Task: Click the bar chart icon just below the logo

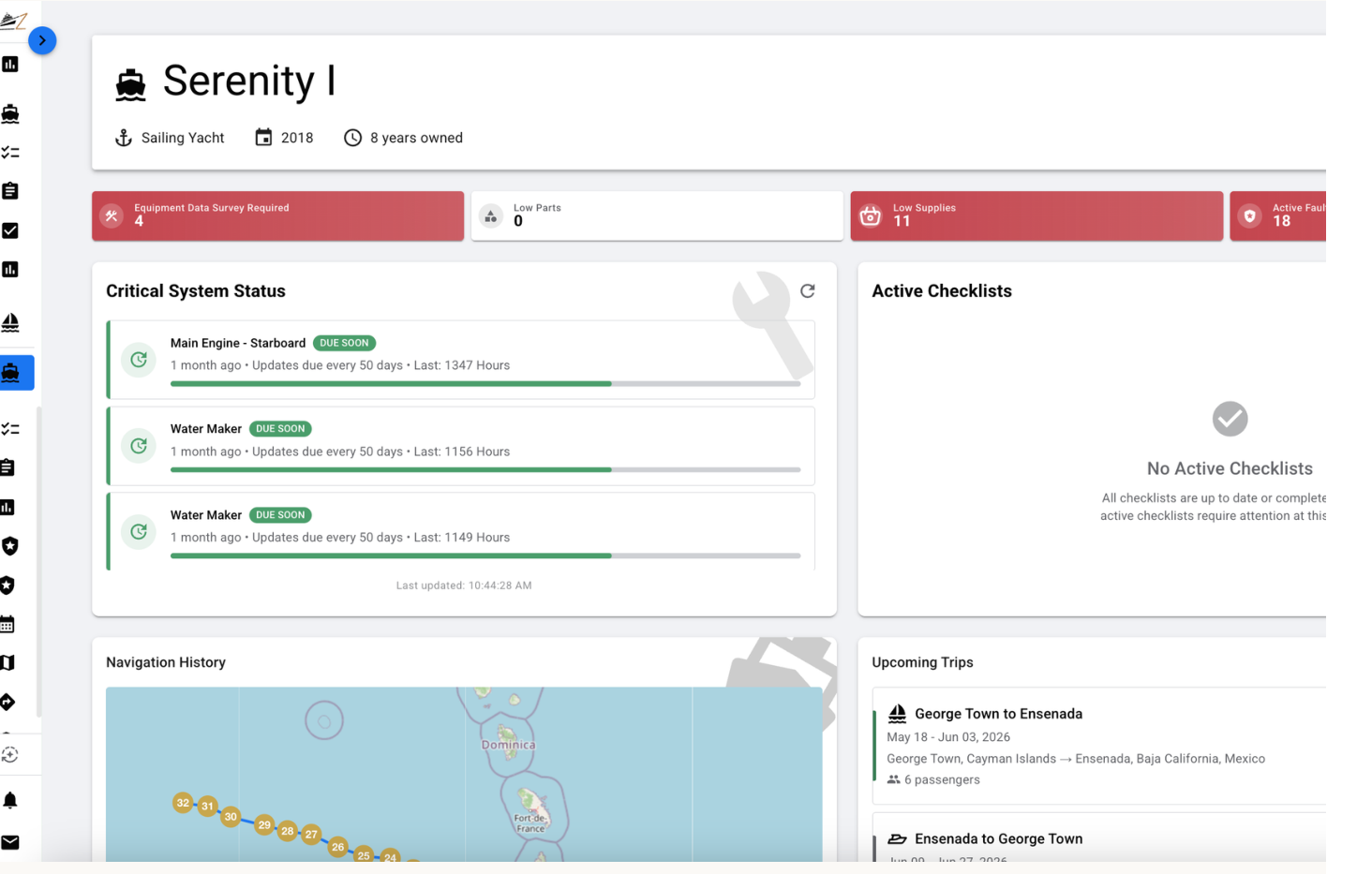Action: [x=10, y=64]
